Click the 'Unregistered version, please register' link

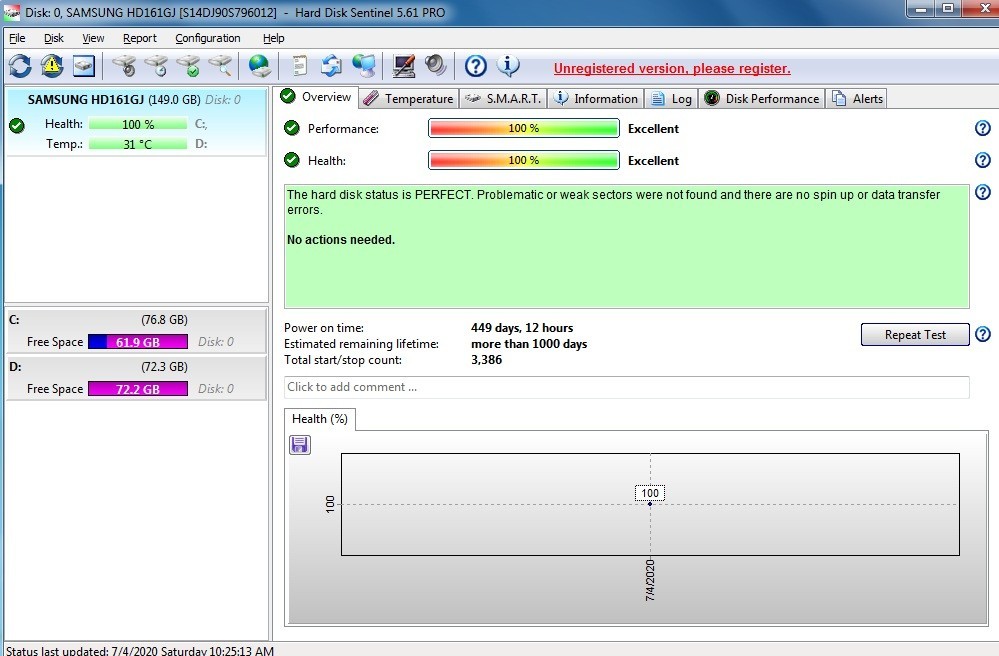[x=672, y=69]
